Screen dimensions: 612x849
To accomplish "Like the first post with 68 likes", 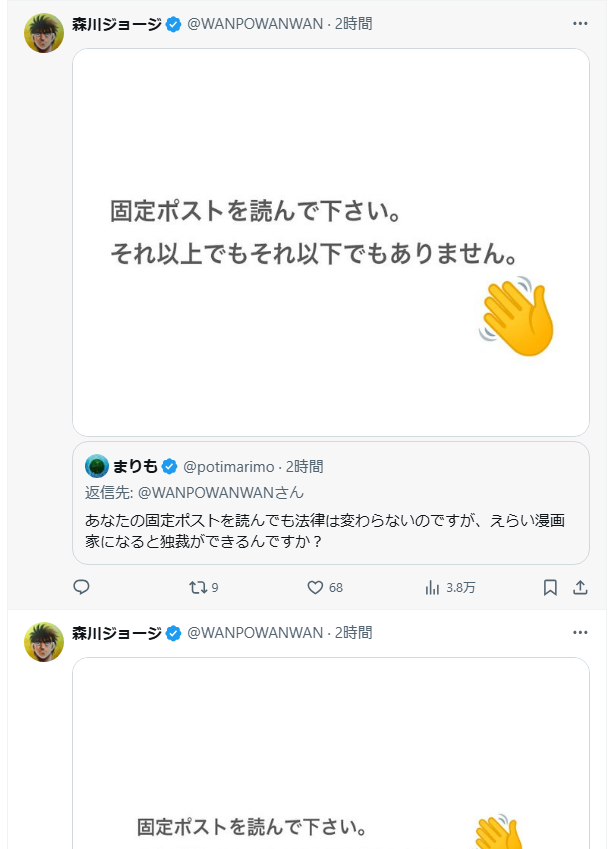I will (315, 588).
